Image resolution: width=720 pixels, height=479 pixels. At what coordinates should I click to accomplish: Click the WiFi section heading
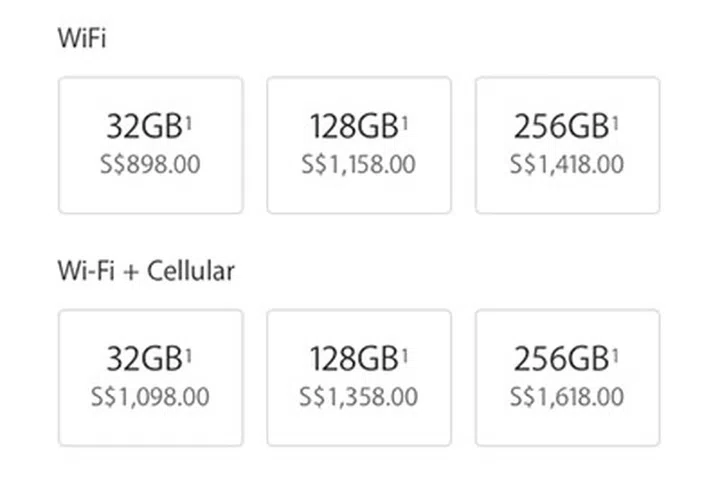(81, 40)
